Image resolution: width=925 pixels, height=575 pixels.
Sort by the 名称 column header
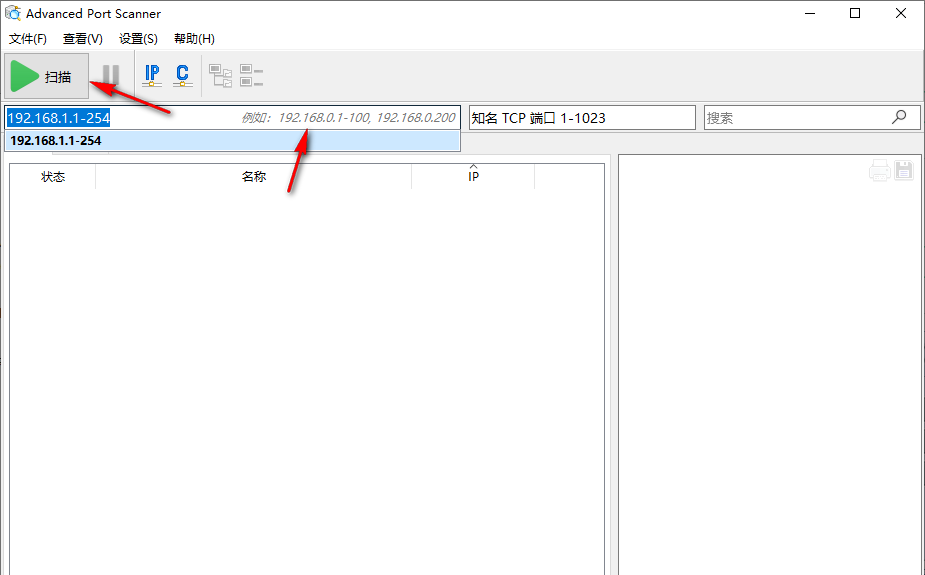253,177
